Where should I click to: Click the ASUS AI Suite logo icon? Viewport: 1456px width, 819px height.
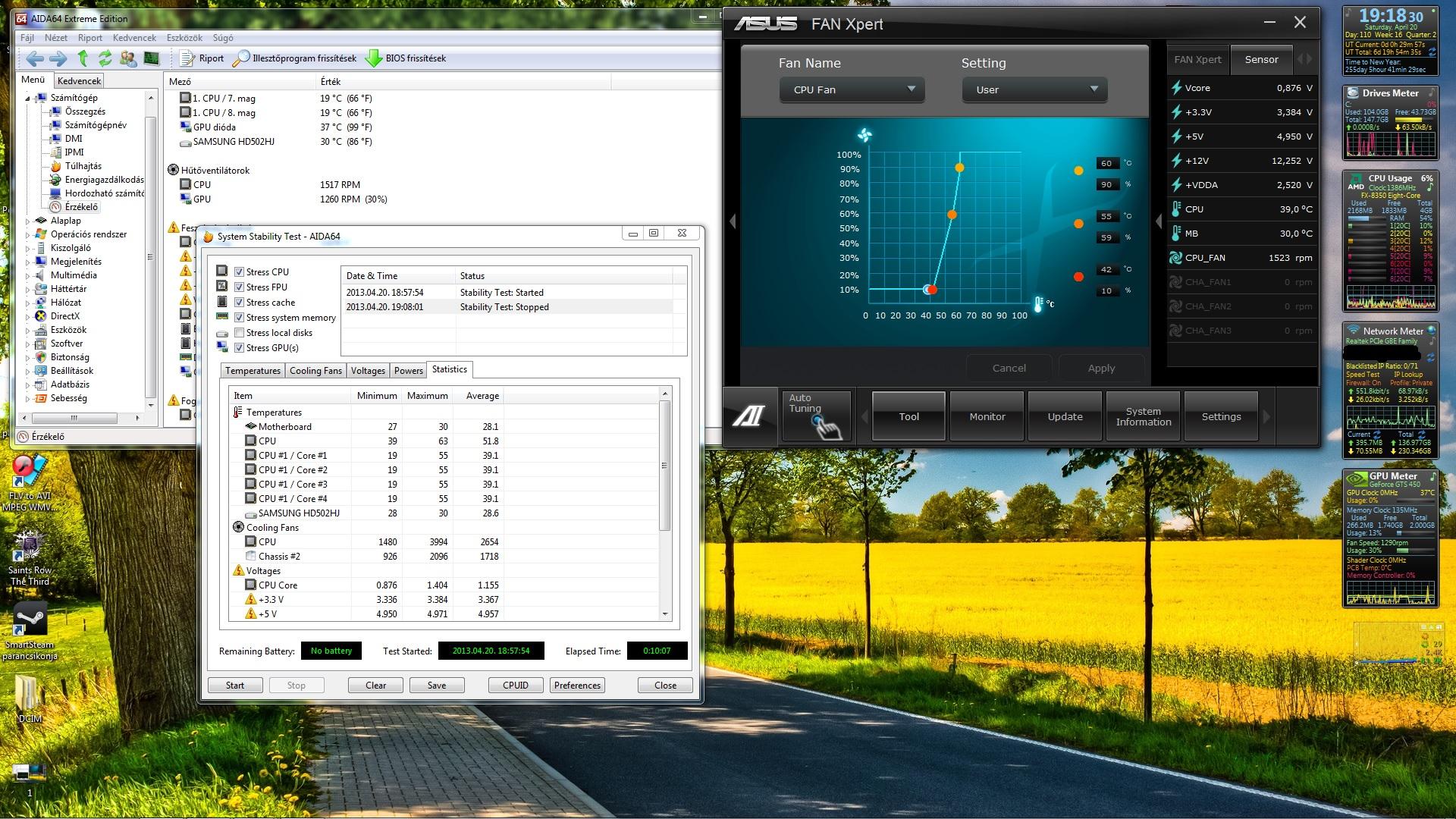point(749,416)
